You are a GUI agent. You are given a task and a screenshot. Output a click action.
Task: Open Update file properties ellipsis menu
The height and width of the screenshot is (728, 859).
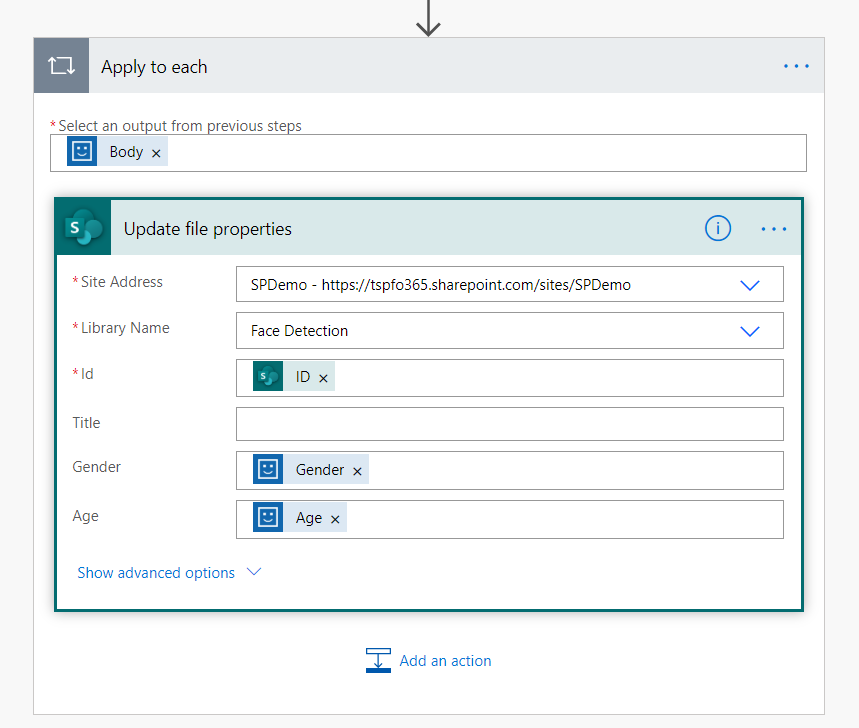pos(774,229)
